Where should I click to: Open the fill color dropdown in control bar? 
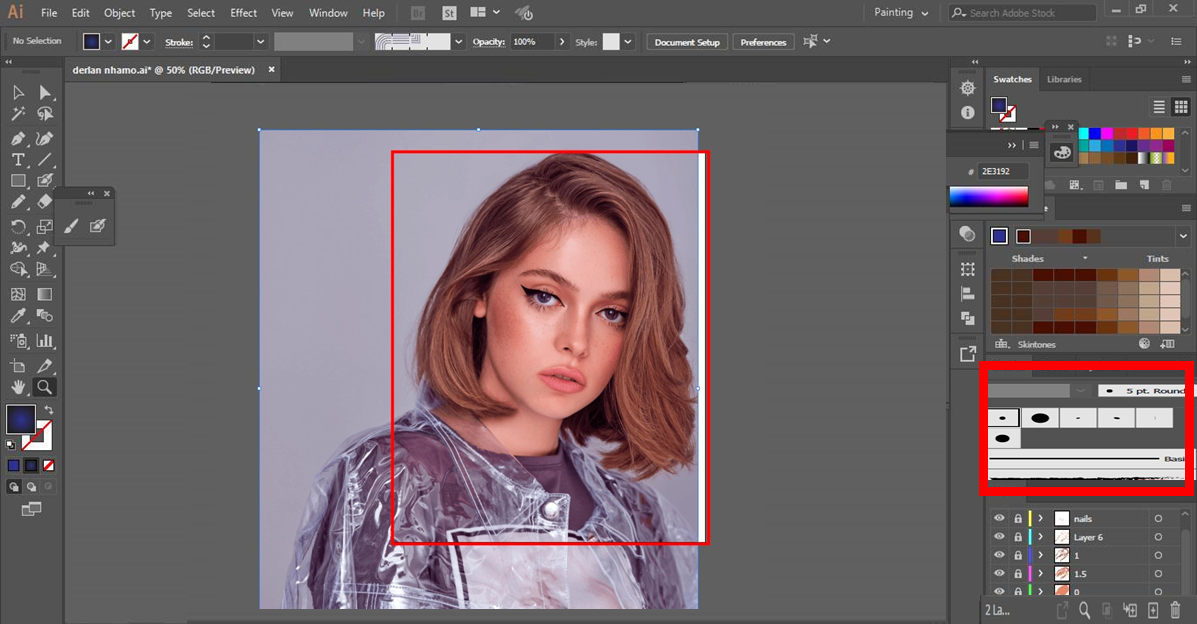(108, 42)
